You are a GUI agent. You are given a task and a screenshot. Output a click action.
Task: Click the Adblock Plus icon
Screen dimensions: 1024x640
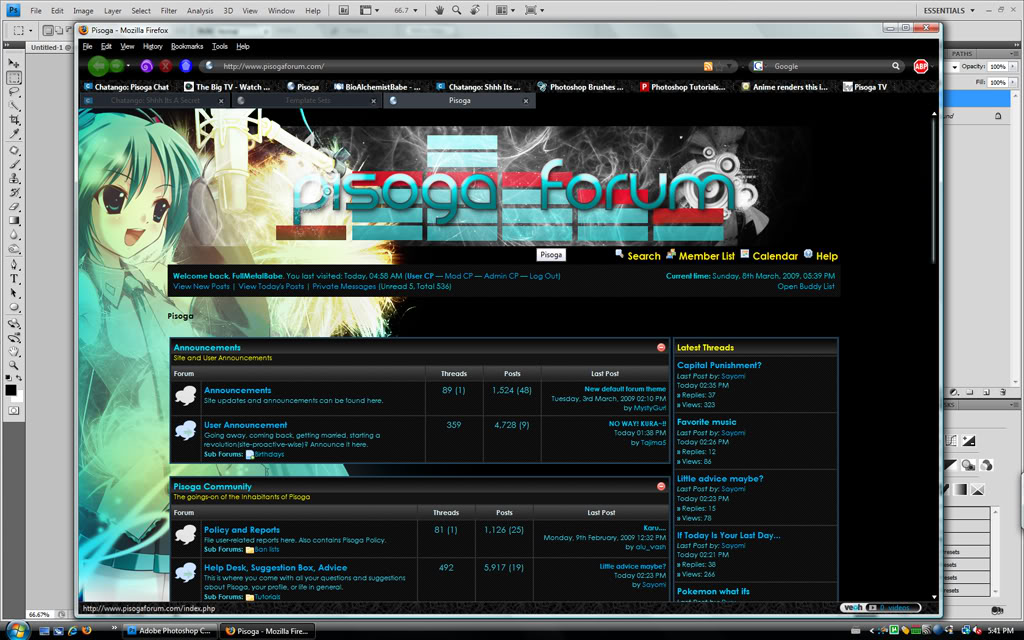click(x=921, y=66)
